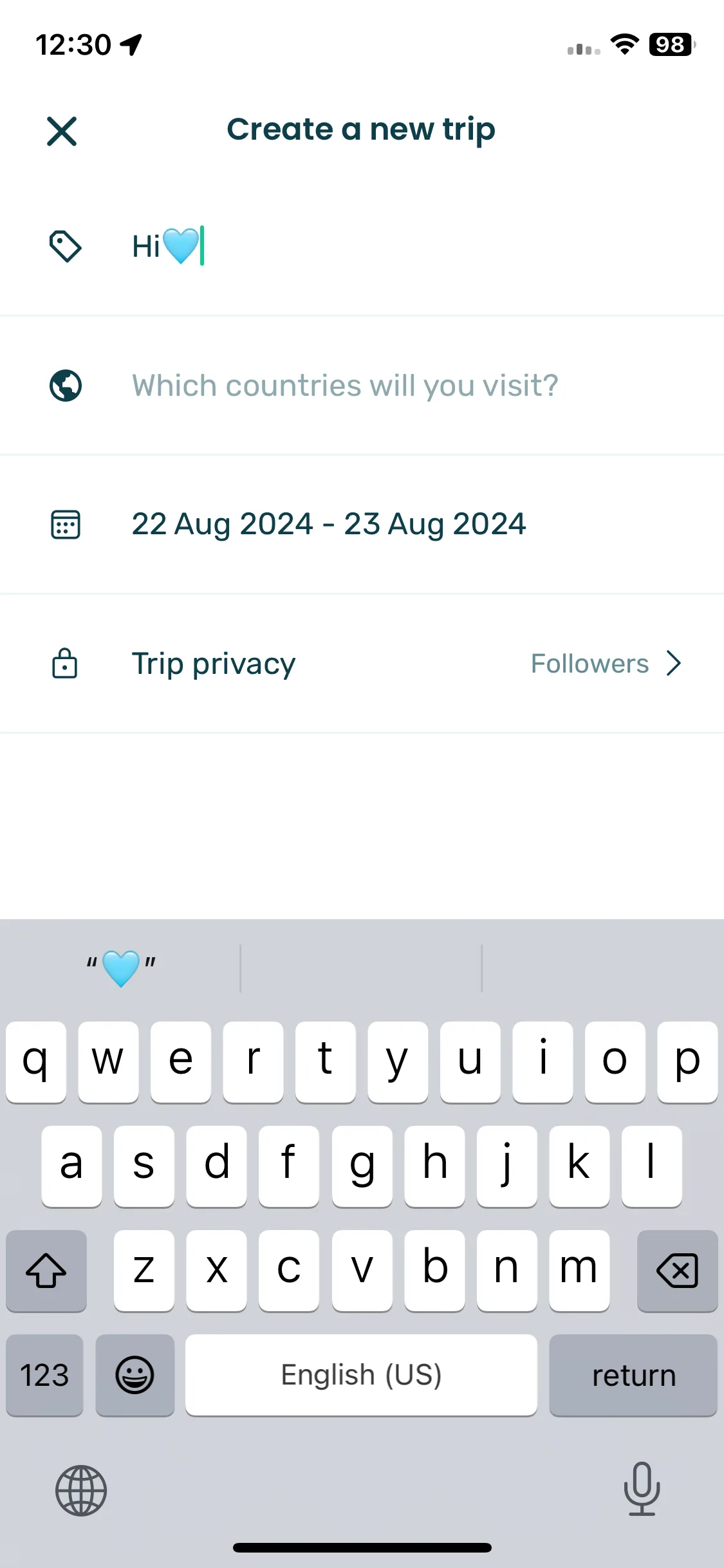Tap the globe countries icon

66,386
